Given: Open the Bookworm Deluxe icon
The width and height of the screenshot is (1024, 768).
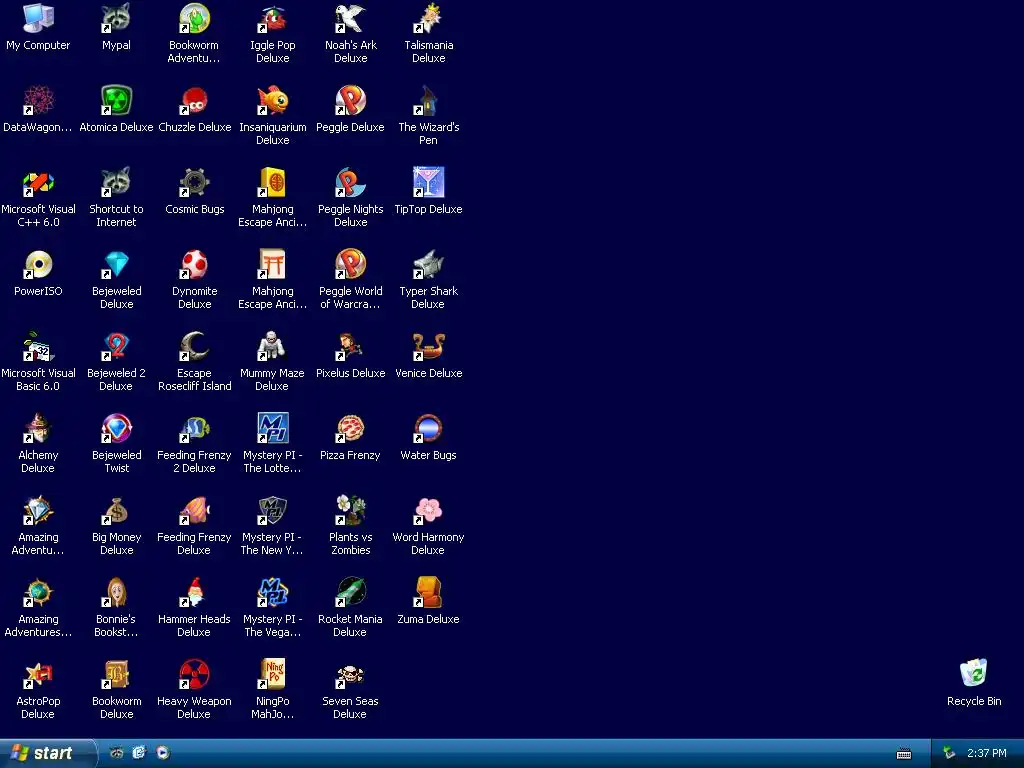Looking at the screenshot, I should coord(116,674).
